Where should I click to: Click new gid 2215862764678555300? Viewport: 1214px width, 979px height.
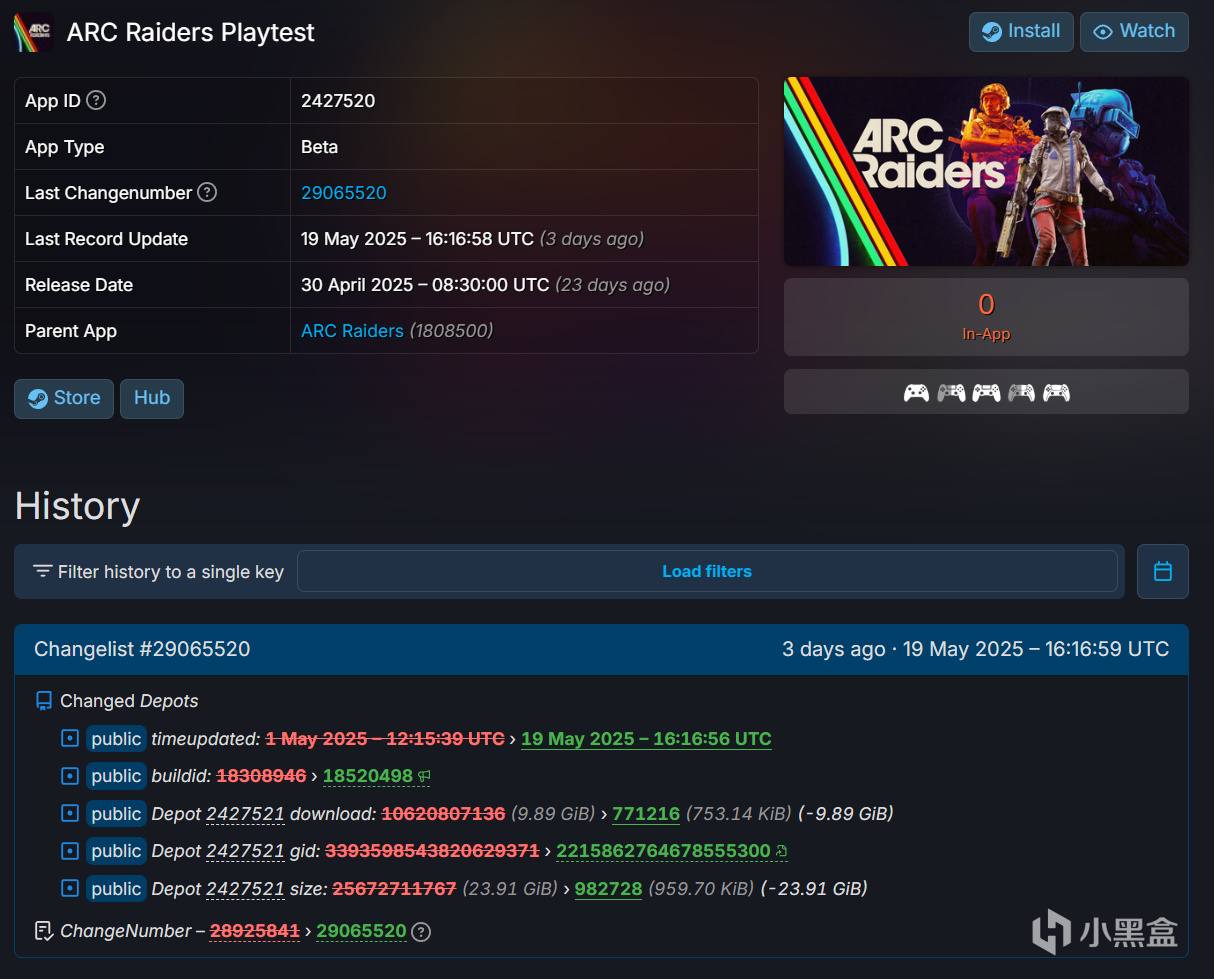(x=663, y=851)
